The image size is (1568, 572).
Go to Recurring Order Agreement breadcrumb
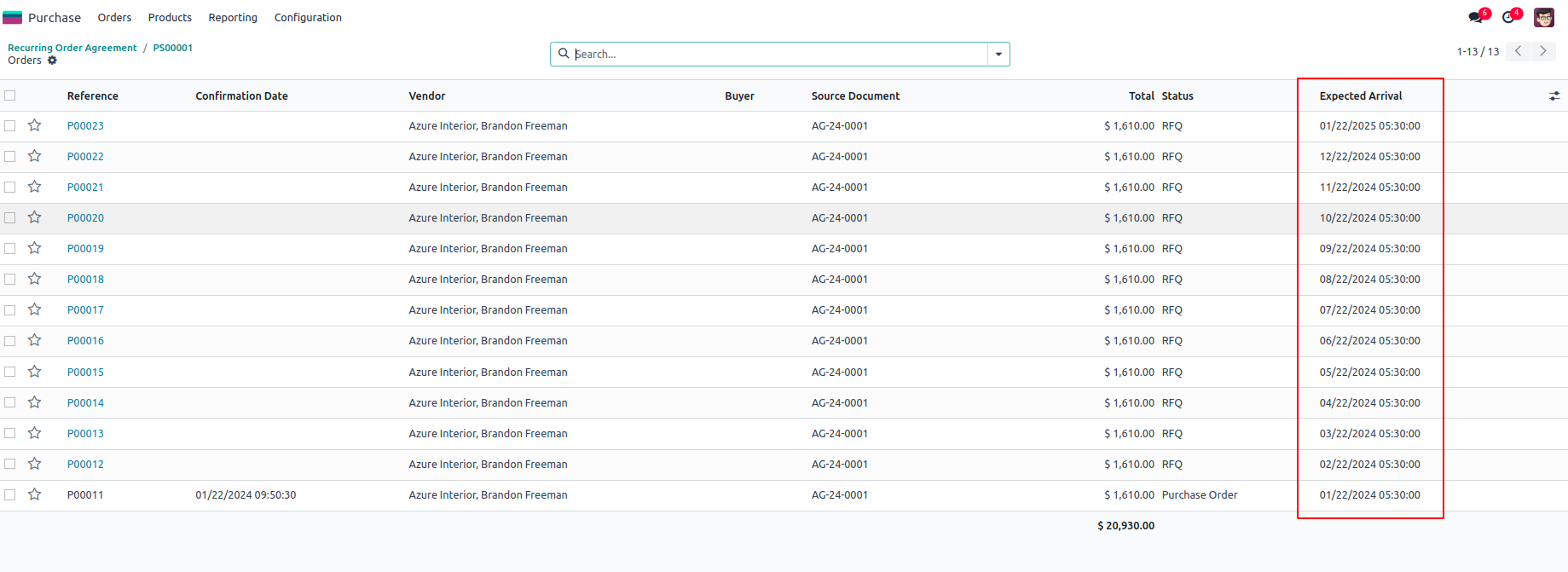[72, 48]
